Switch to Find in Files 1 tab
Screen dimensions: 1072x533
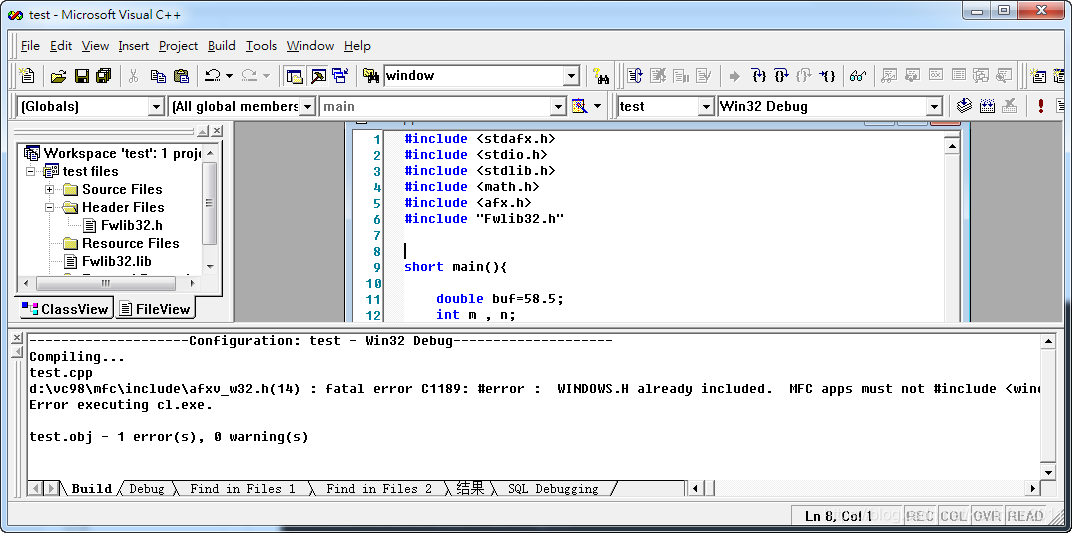coord(243,489)
